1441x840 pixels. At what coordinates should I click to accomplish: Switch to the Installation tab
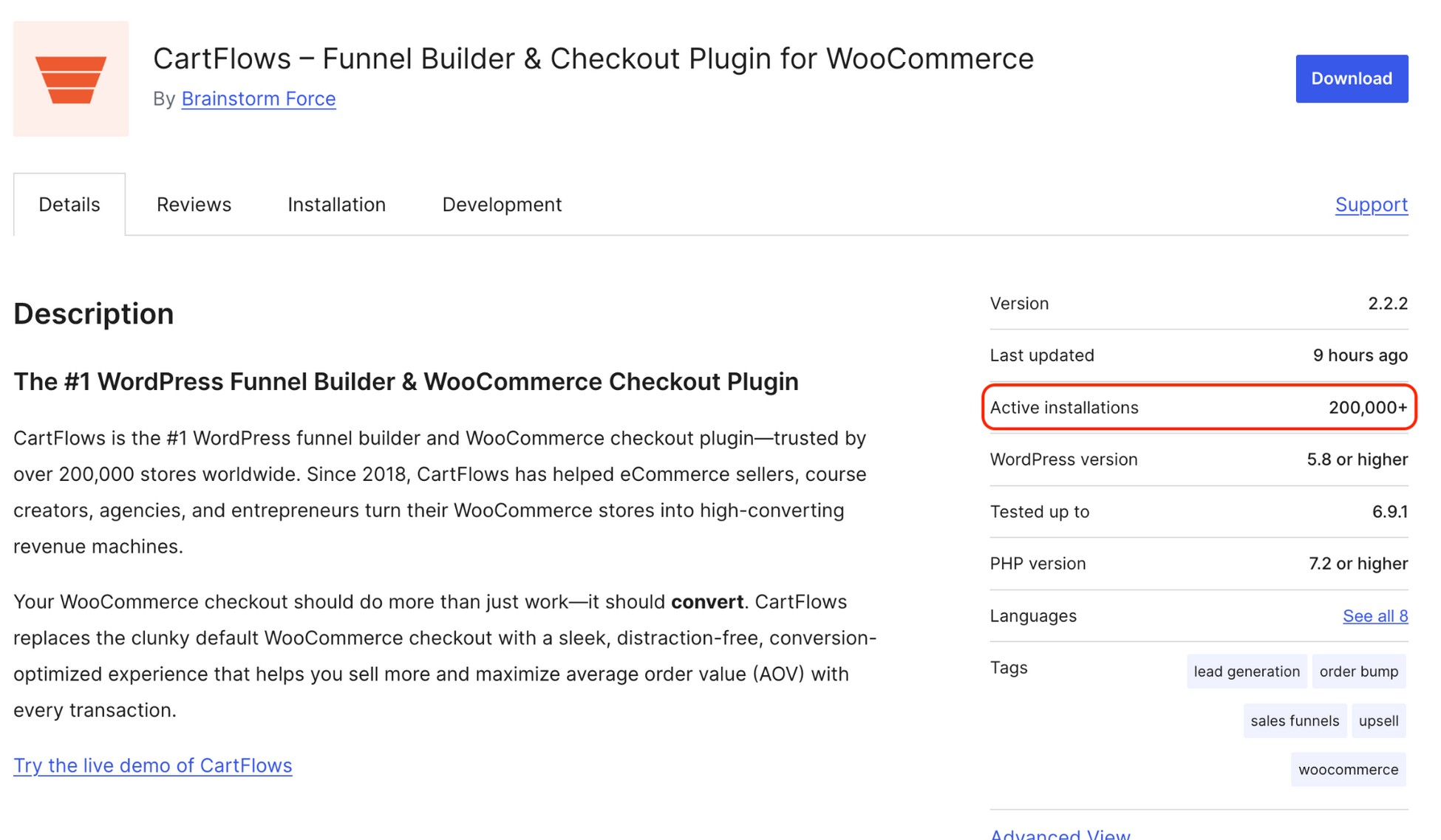(x=336, y=204)
